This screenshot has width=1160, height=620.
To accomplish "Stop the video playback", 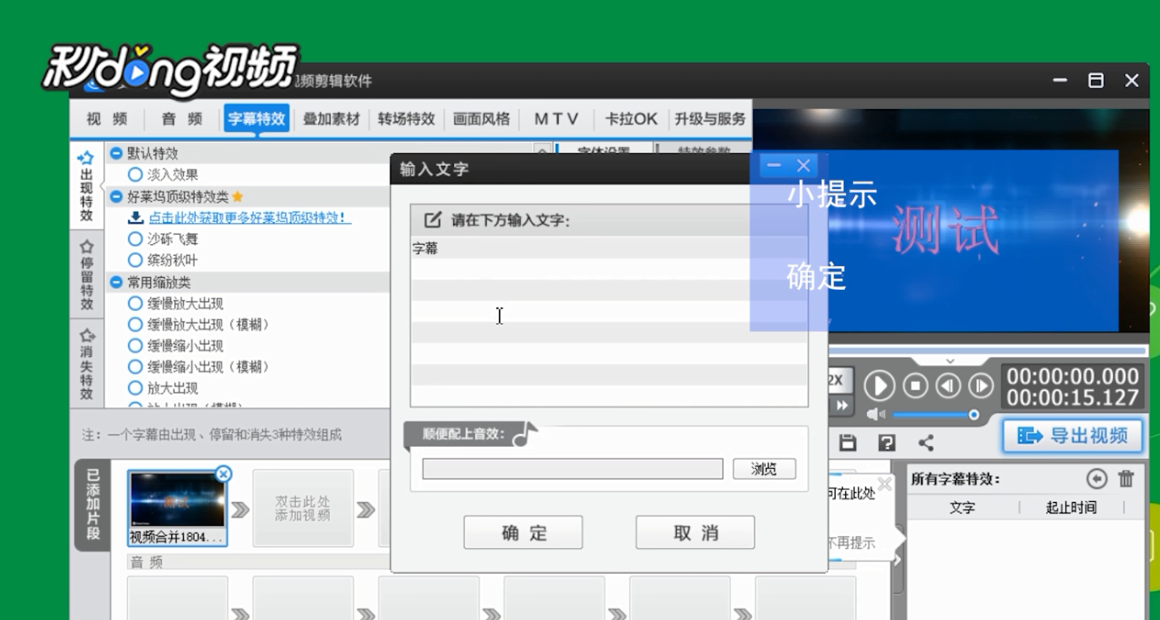I will (x=915, y=385).
